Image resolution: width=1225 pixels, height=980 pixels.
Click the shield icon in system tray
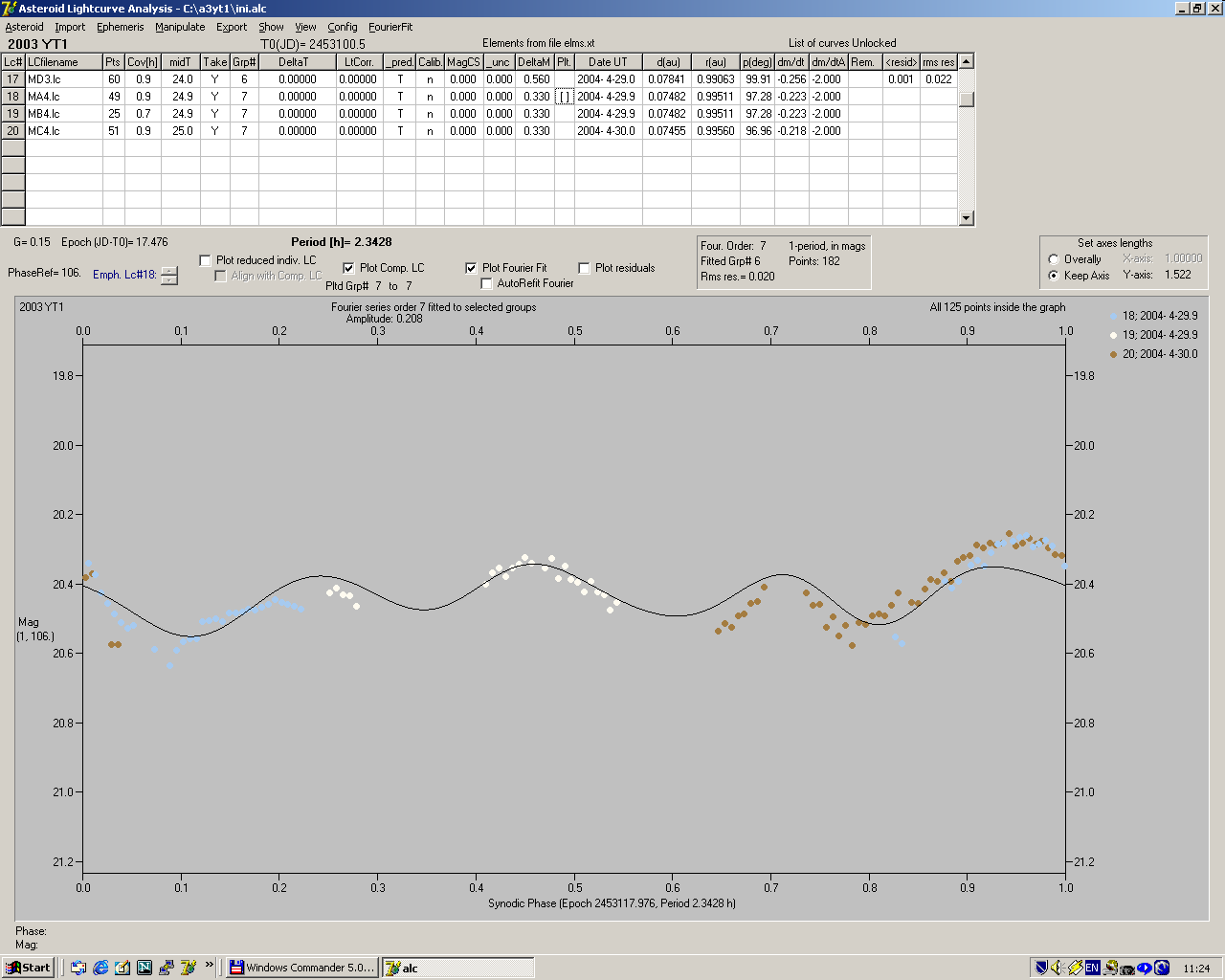1041,968
